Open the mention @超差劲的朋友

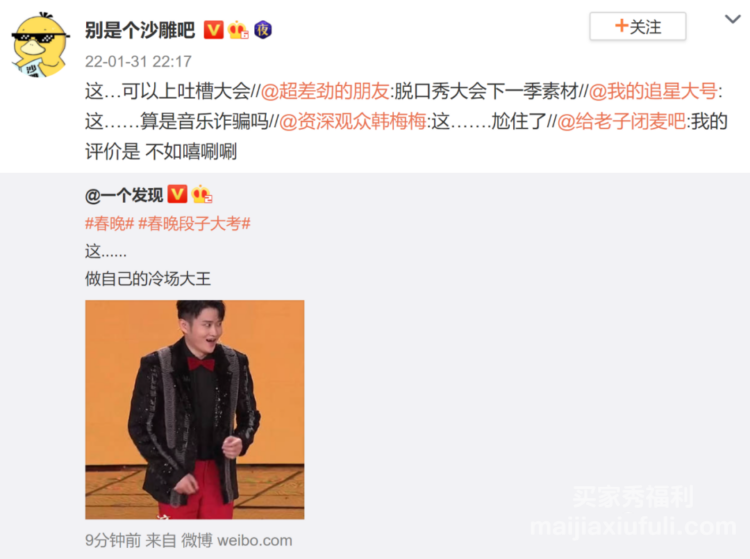(325, 91)
